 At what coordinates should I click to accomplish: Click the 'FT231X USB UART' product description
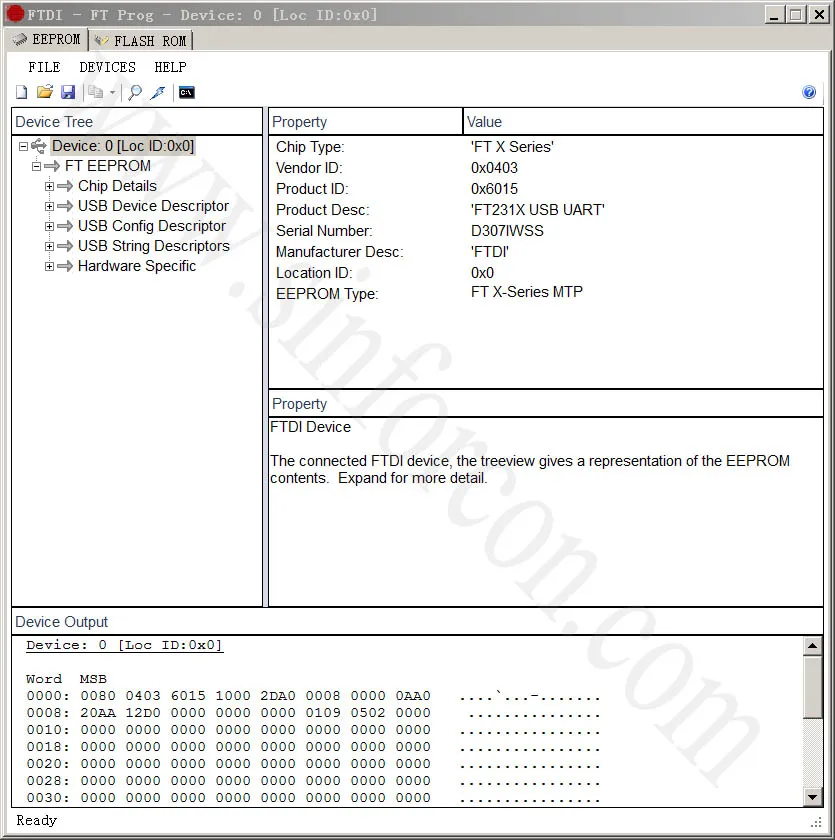538,209
